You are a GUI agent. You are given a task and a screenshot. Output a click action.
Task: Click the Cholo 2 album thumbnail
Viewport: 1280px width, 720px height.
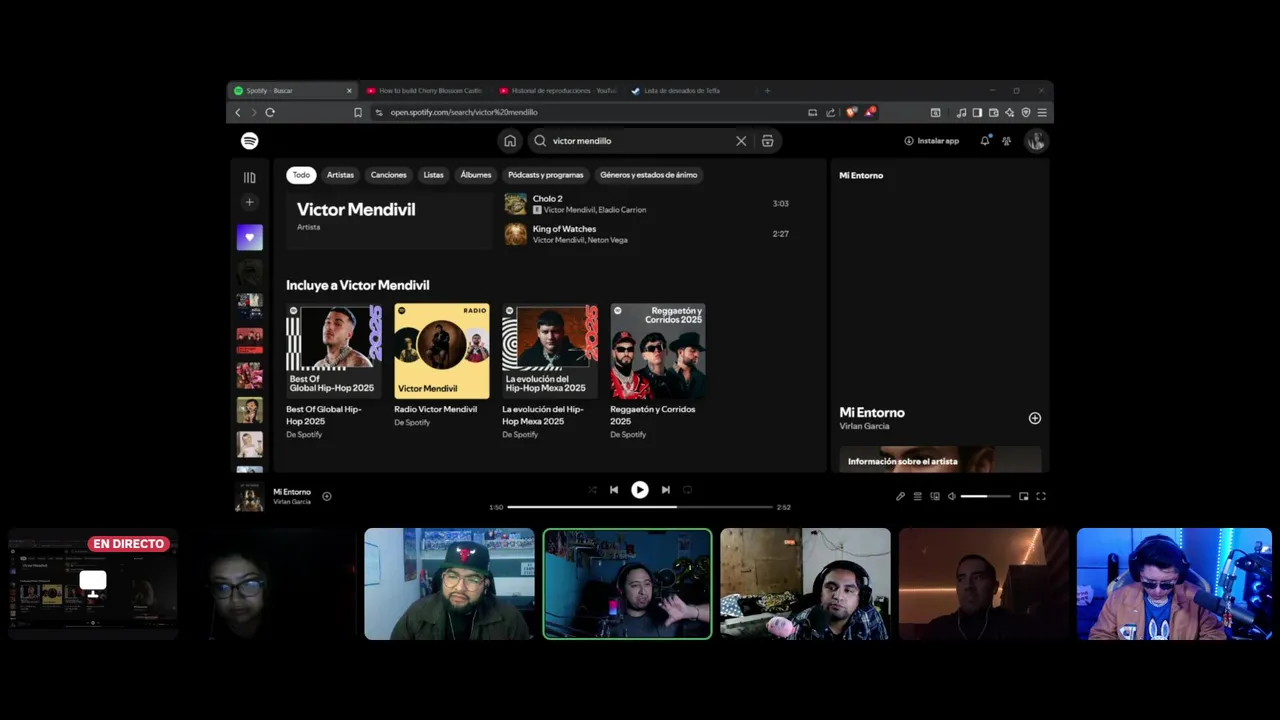point(515,204)
